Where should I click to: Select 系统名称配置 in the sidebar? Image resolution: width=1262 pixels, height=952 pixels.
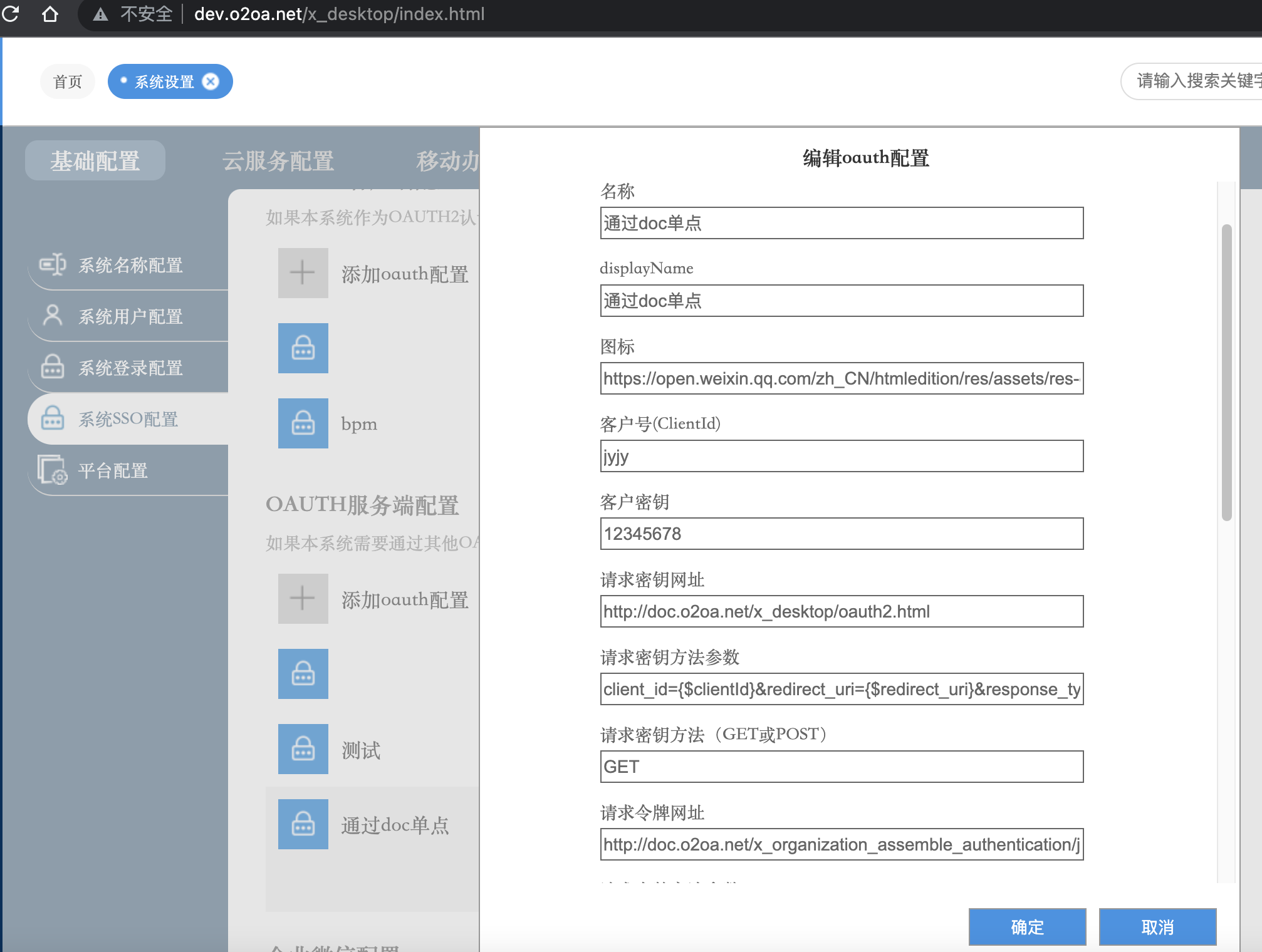(x=130, y=266)
